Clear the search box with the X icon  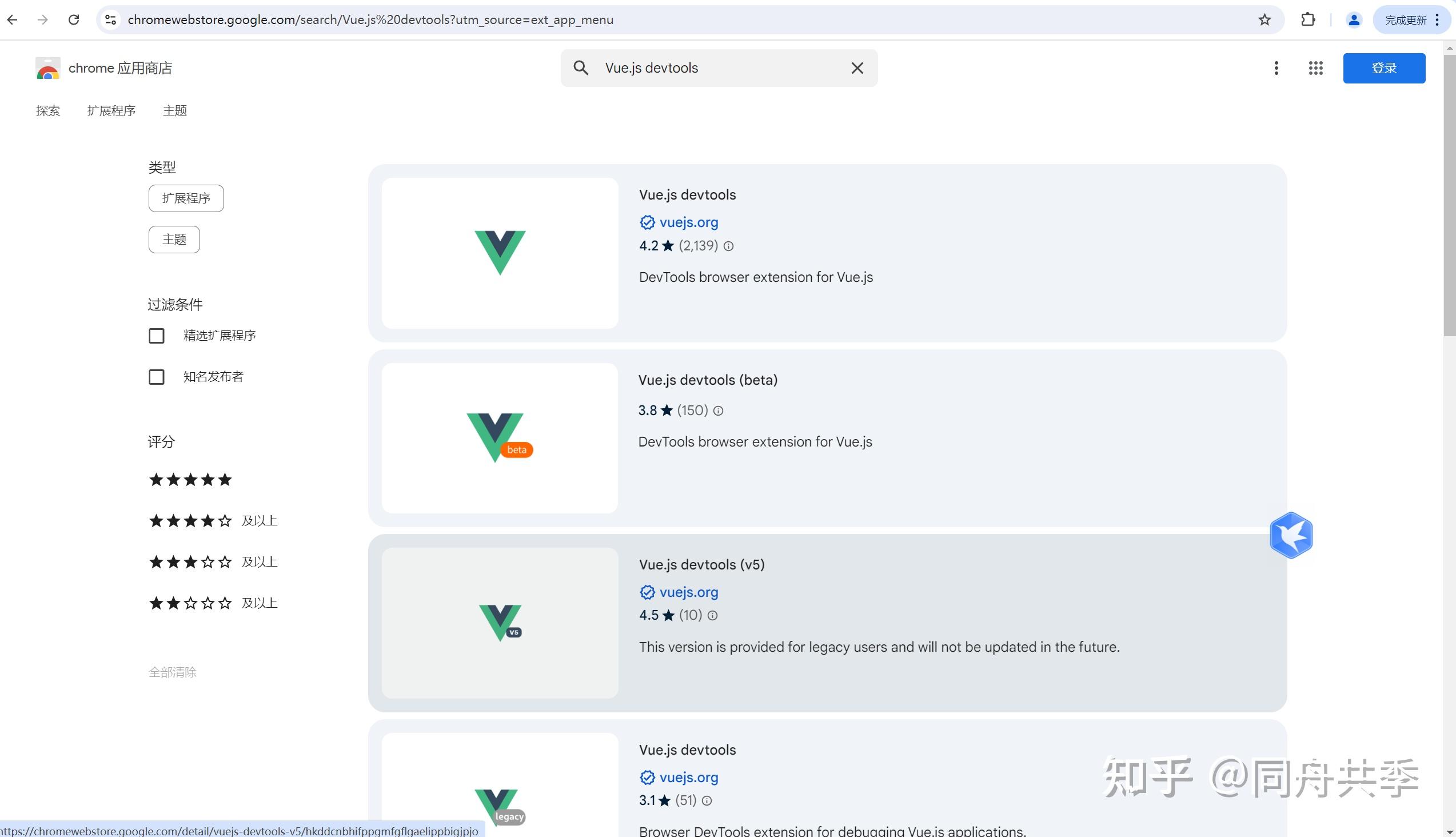click(x=856, y=67)
